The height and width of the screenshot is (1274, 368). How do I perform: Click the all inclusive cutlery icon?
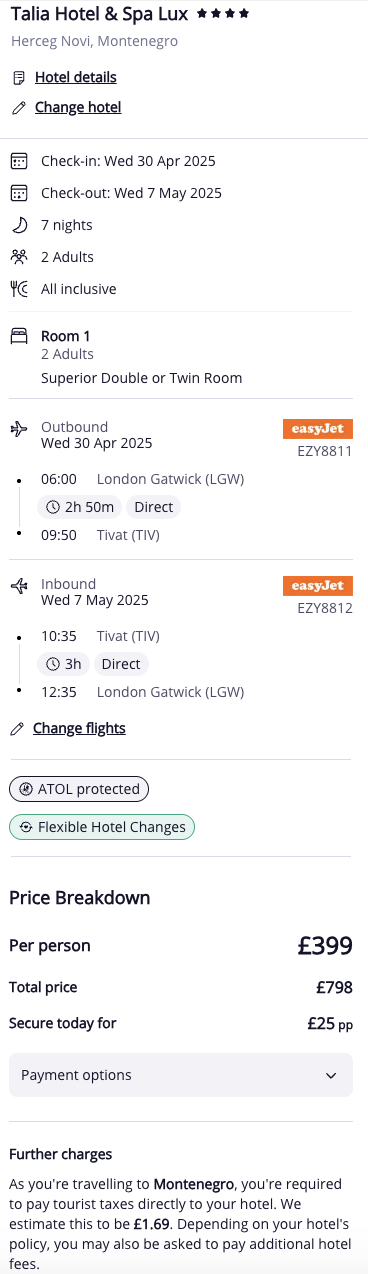click(18, 289)
